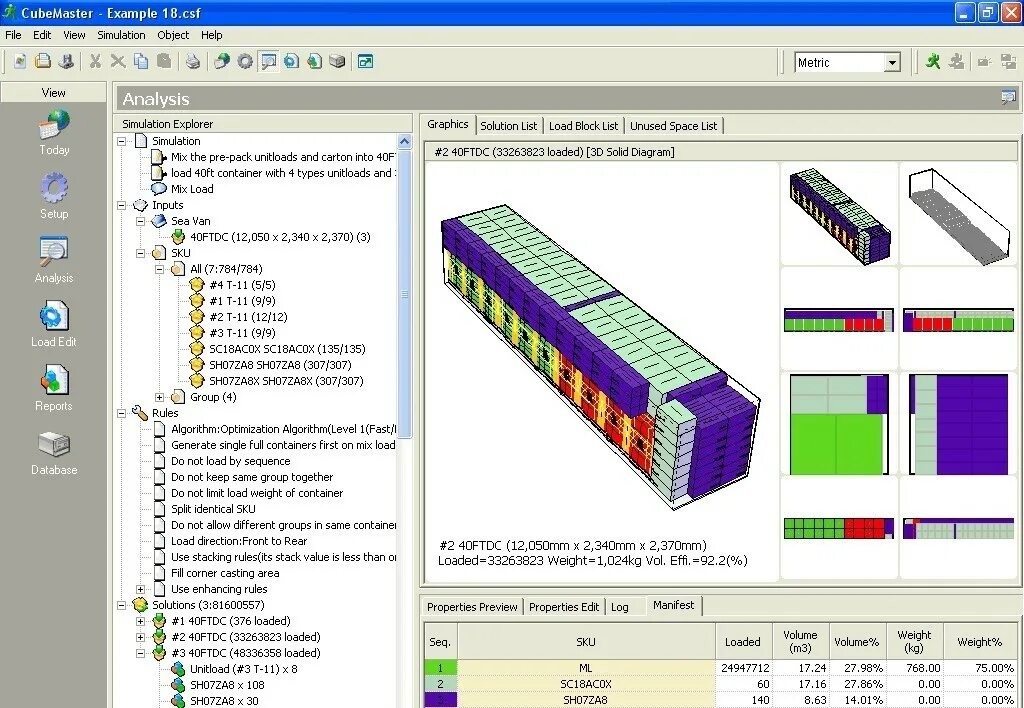The image size is (1024, 708).
Task: Collapse the Inputs tree node
Action: tap(121, 205)
